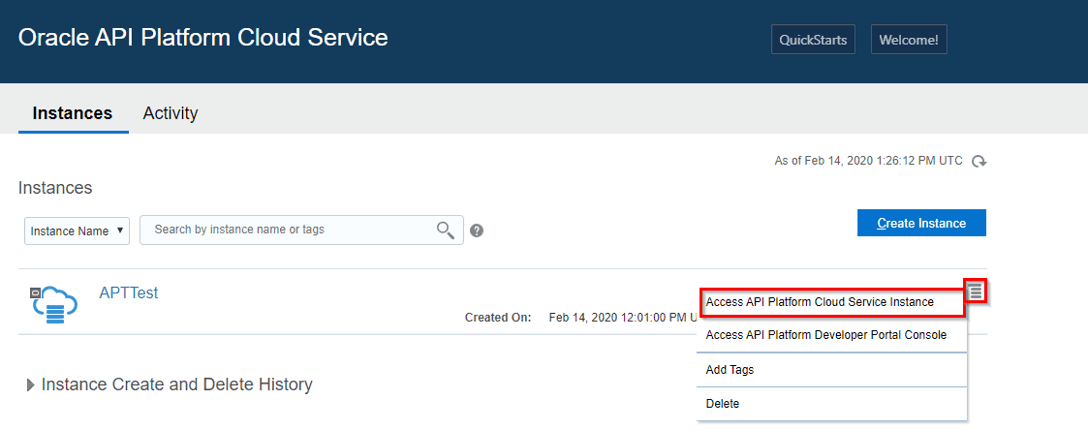Choose Access API Platform Developer Portal Console
The height and width of the screenshot is (440, 1088).
point(831,335)
